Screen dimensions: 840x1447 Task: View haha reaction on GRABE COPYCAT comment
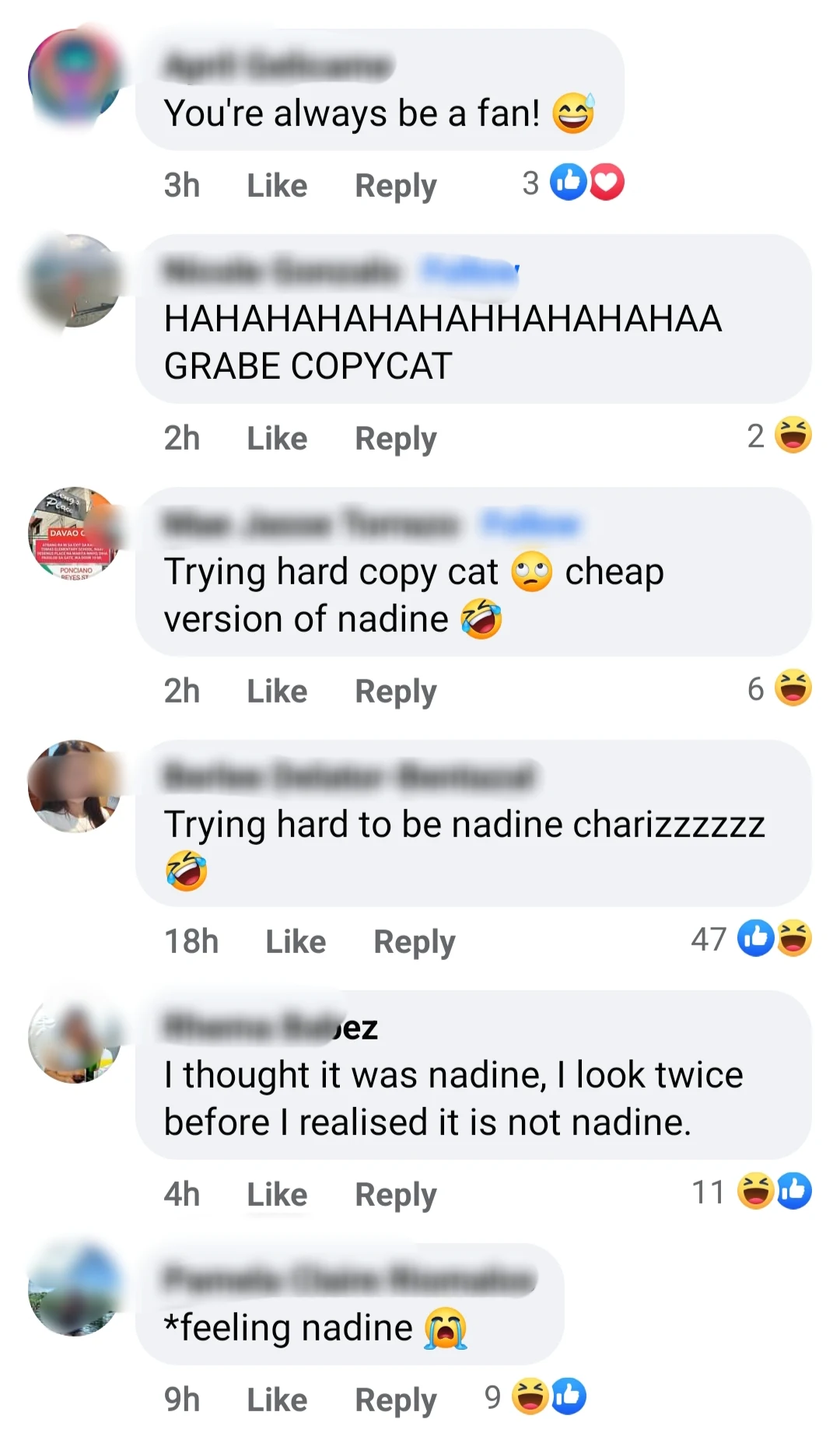779,436
